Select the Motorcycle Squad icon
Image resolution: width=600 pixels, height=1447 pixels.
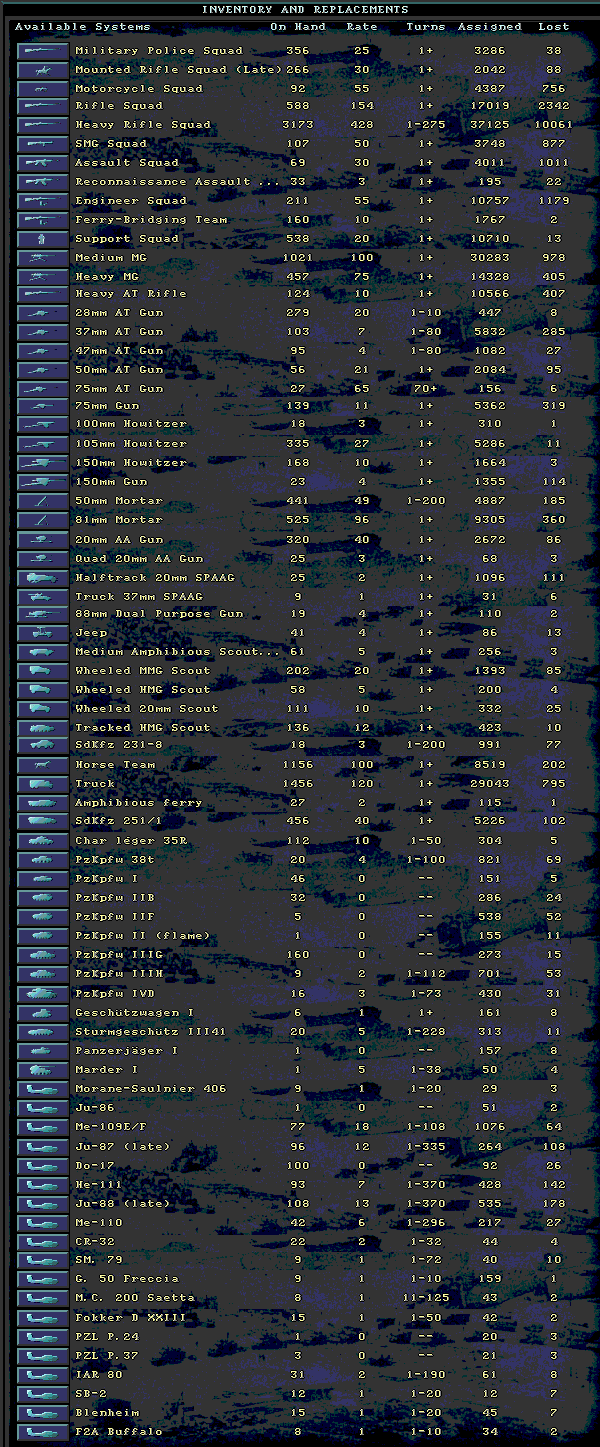43,88
